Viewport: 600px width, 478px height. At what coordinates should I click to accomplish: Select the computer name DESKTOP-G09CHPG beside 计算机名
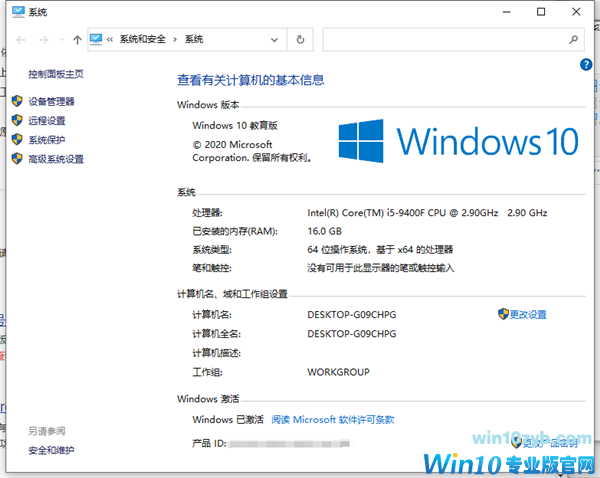(352, 315)
